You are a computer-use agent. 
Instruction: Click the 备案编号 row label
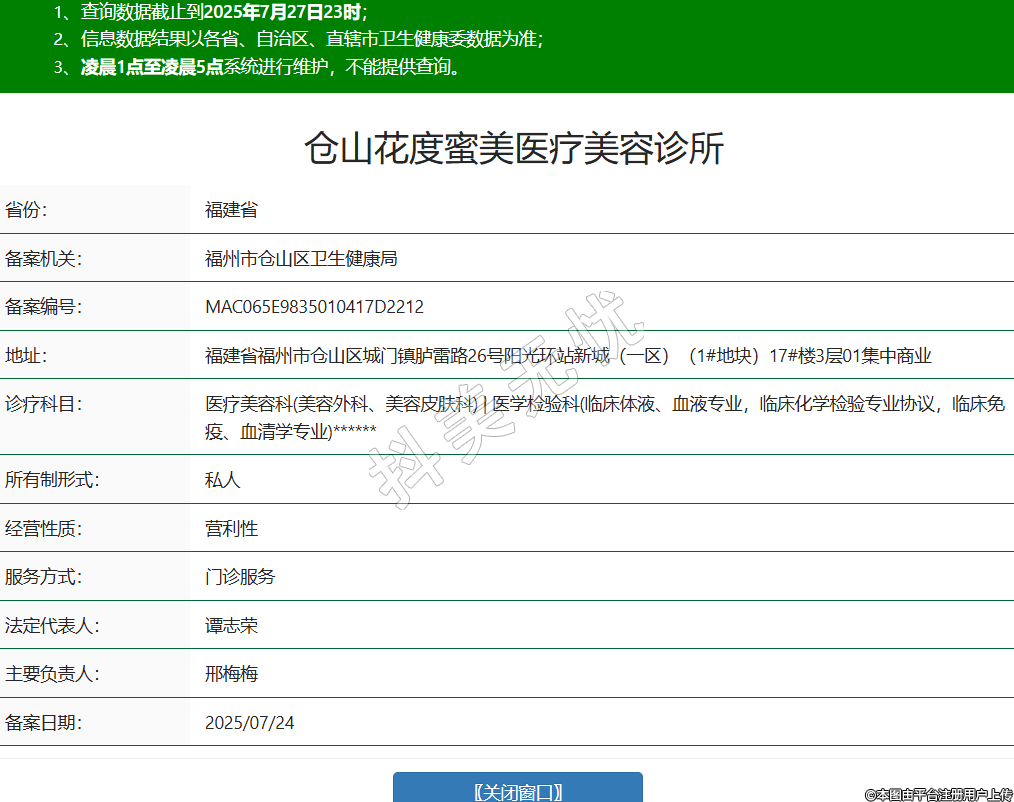click(x=43, y=307)
